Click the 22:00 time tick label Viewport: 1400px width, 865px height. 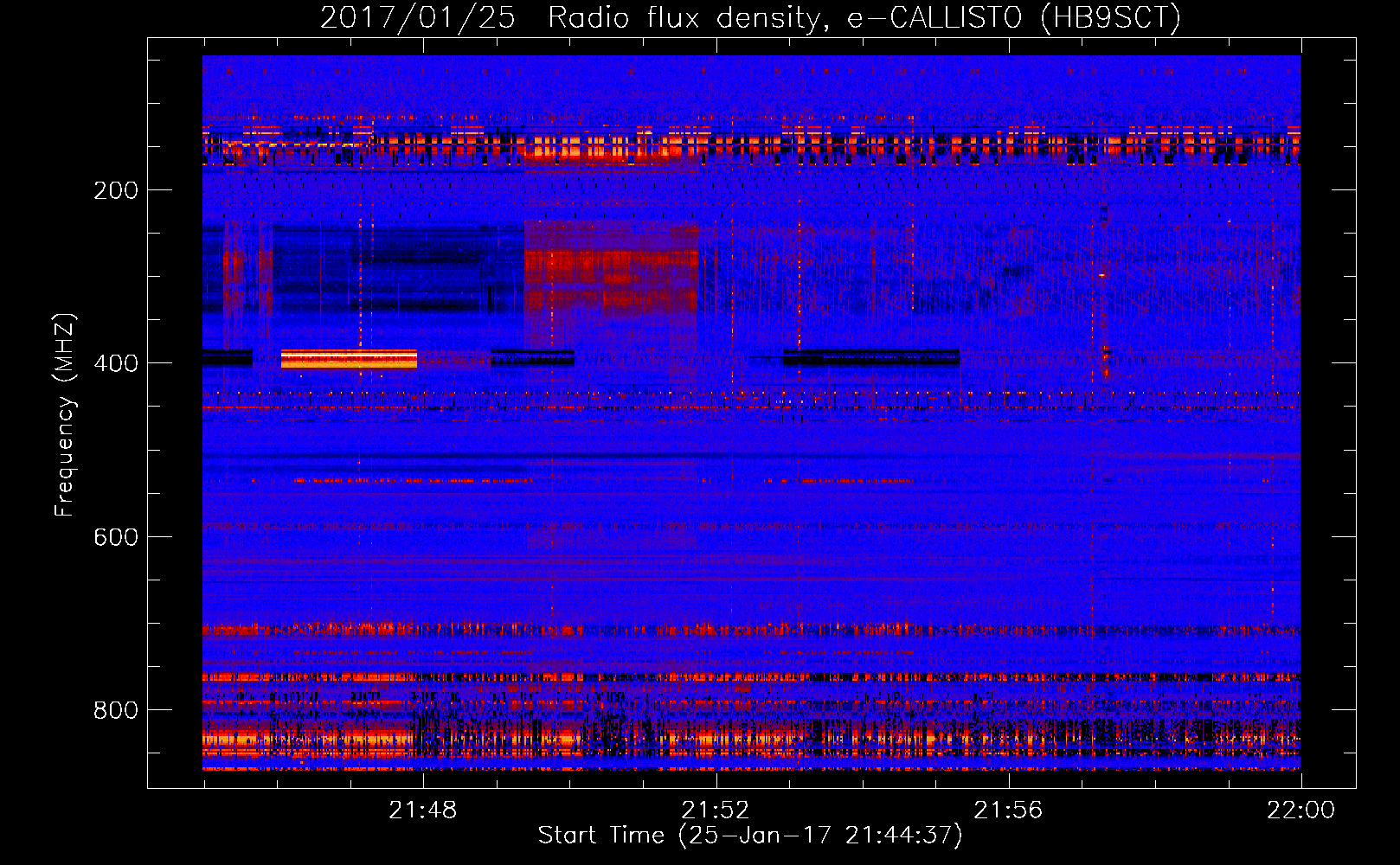[x=1300, y=811]
